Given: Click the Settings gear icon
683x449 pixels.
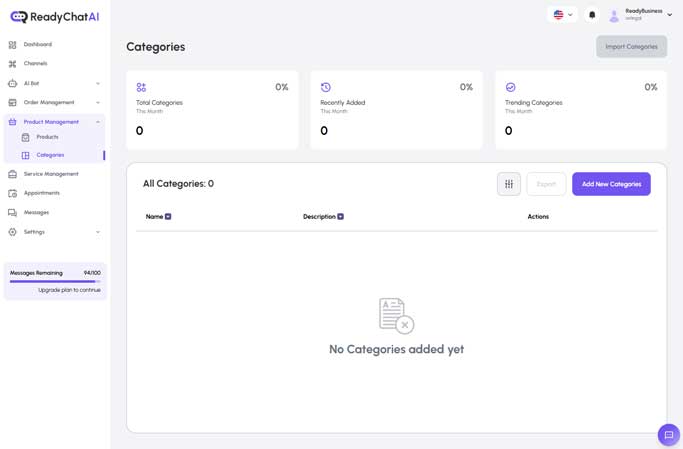Looking at the screenshot, I should [x=13, y=232].
